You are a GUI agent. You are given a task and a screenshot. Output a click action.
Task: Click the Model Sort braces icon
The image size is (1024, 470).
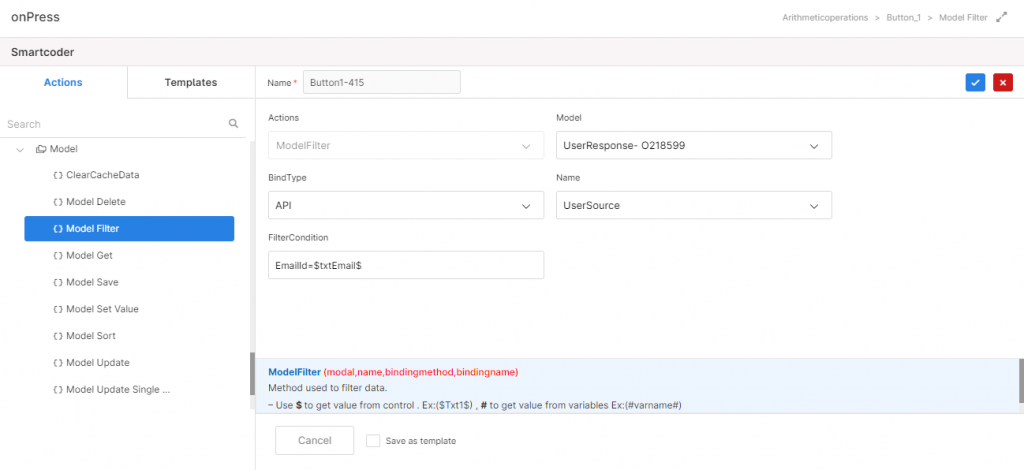[57, 336]
